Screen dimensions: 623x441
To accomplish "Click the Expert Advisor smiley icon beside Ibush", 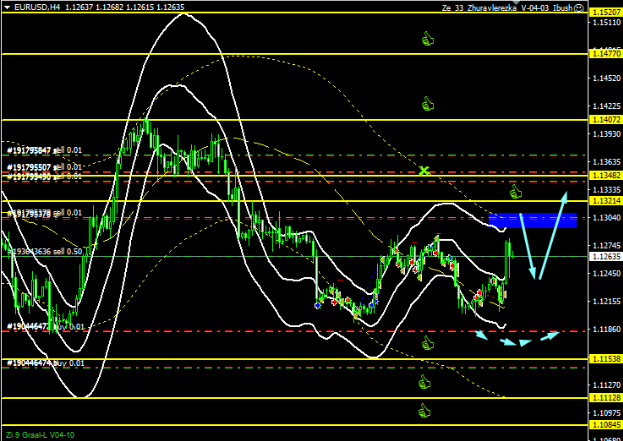I will click(x=578, y=6).
